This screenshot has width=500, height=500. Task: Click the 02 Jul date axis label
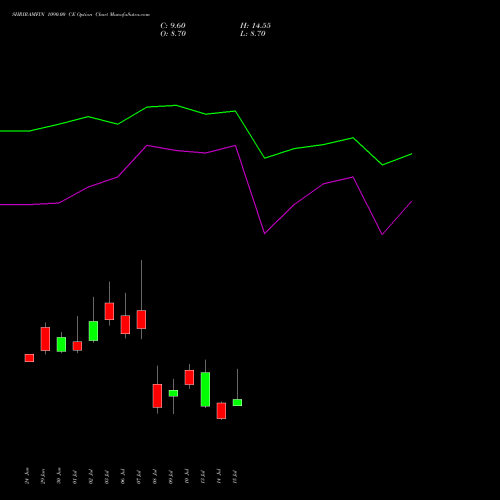click(x=91, y=477)
